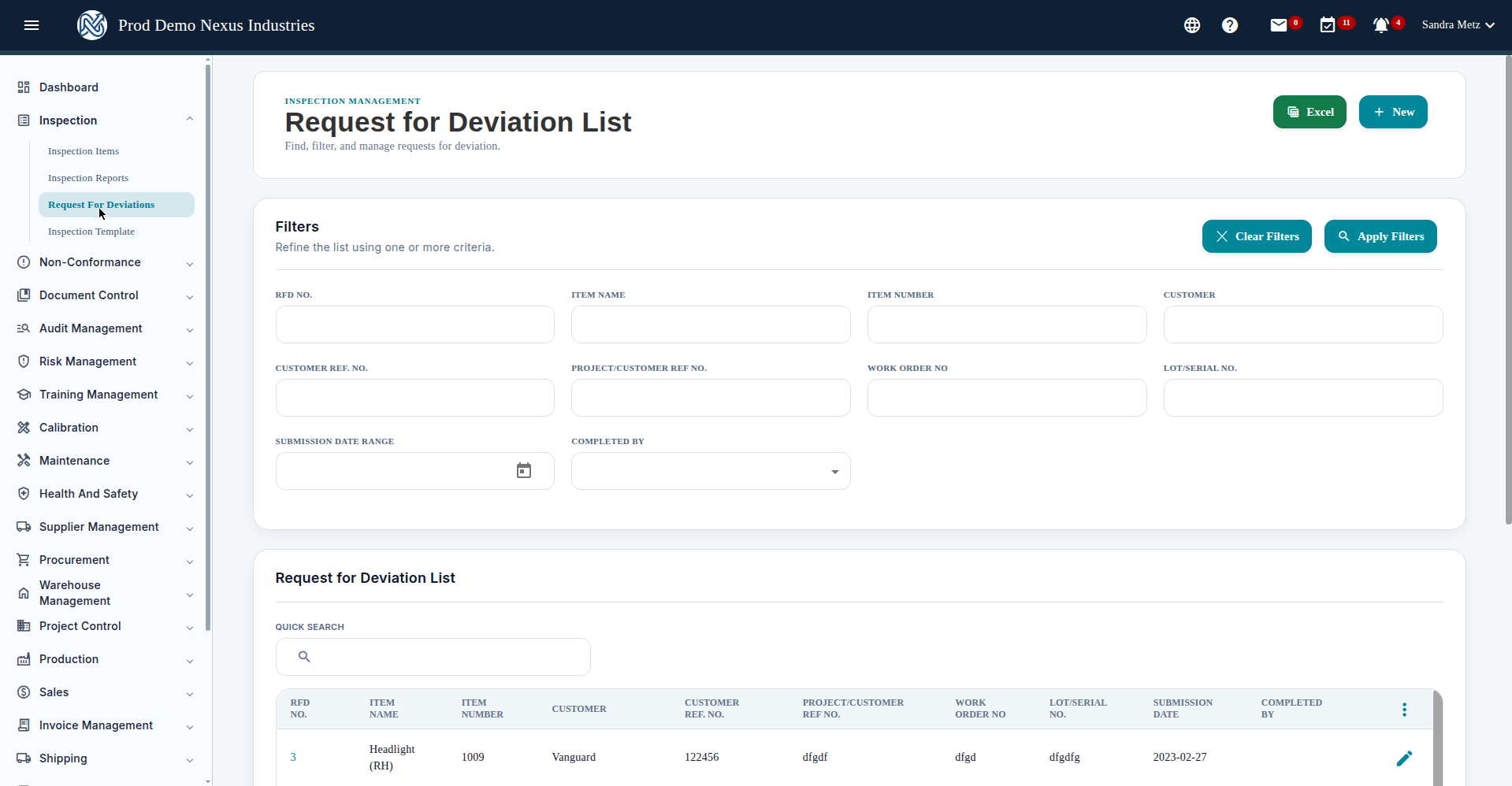Click the Dashboard sidebar icon
This screenshot has height=786, width=1512.
[24, 87]
